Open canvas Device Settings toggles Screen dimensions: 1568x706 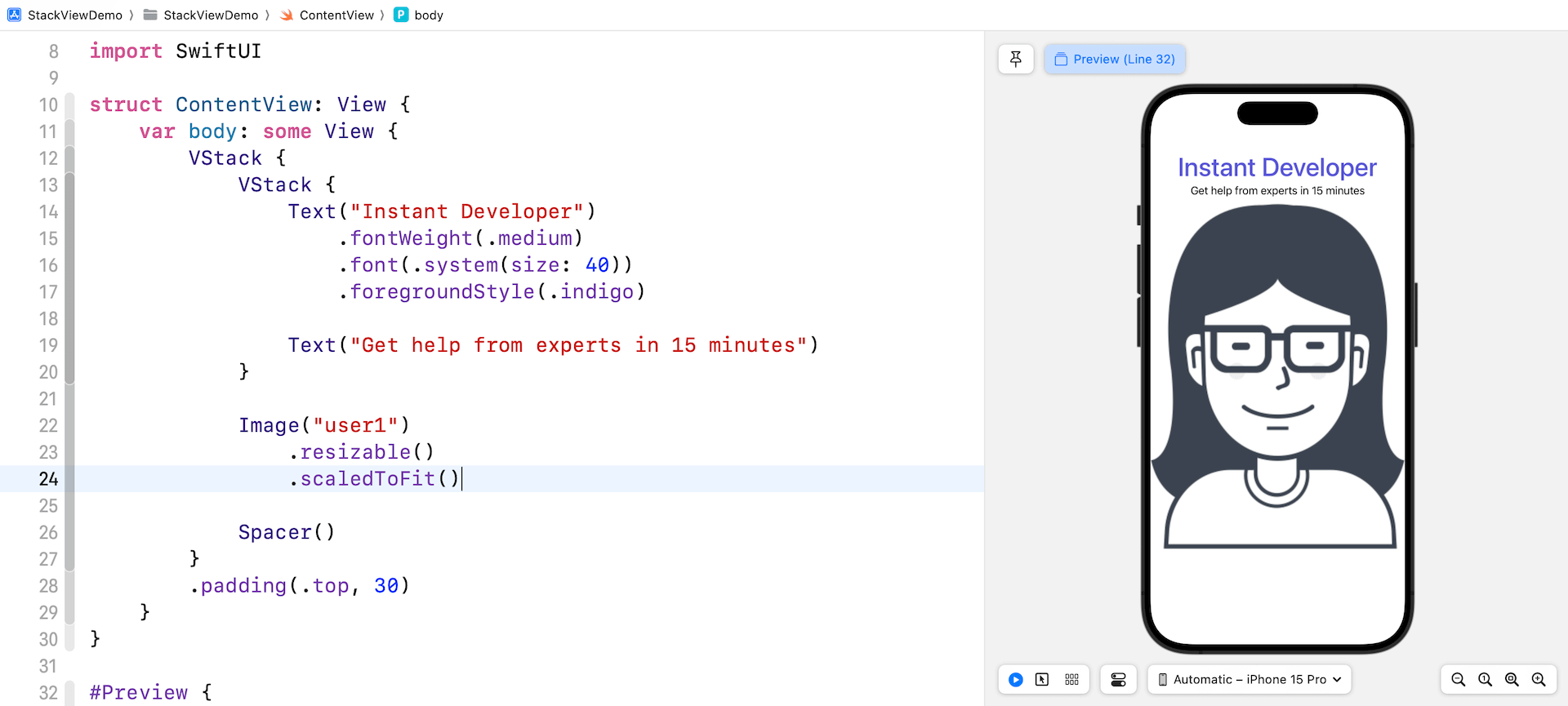(1118, 680)
